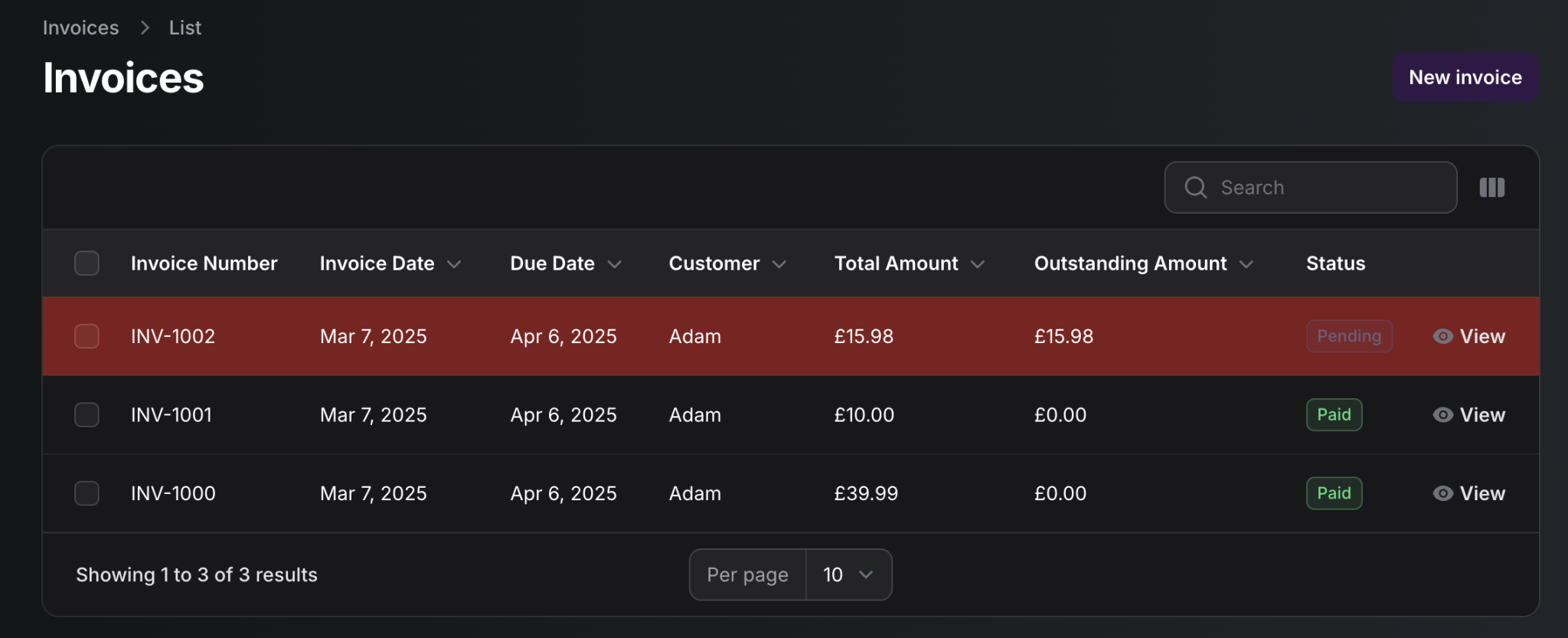Click the breadcrumb chevron separator icon
The width and height of the screenshot is (1568, 638).
(145, 28)
